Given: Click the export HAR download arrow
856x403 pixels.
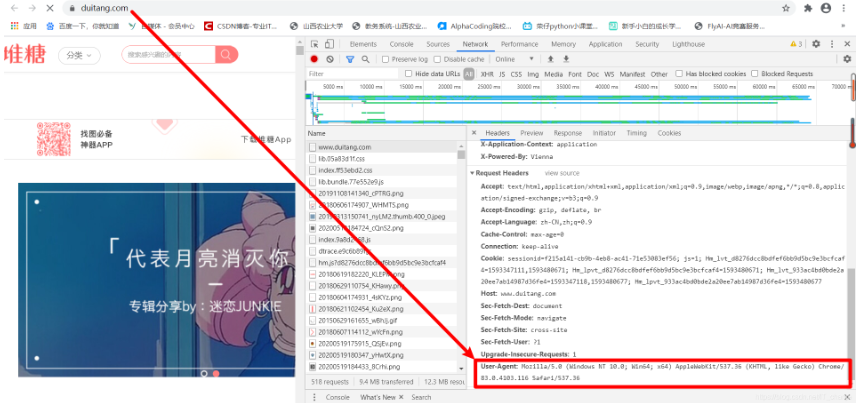Looking at the screenshot, I should point(566,59).
